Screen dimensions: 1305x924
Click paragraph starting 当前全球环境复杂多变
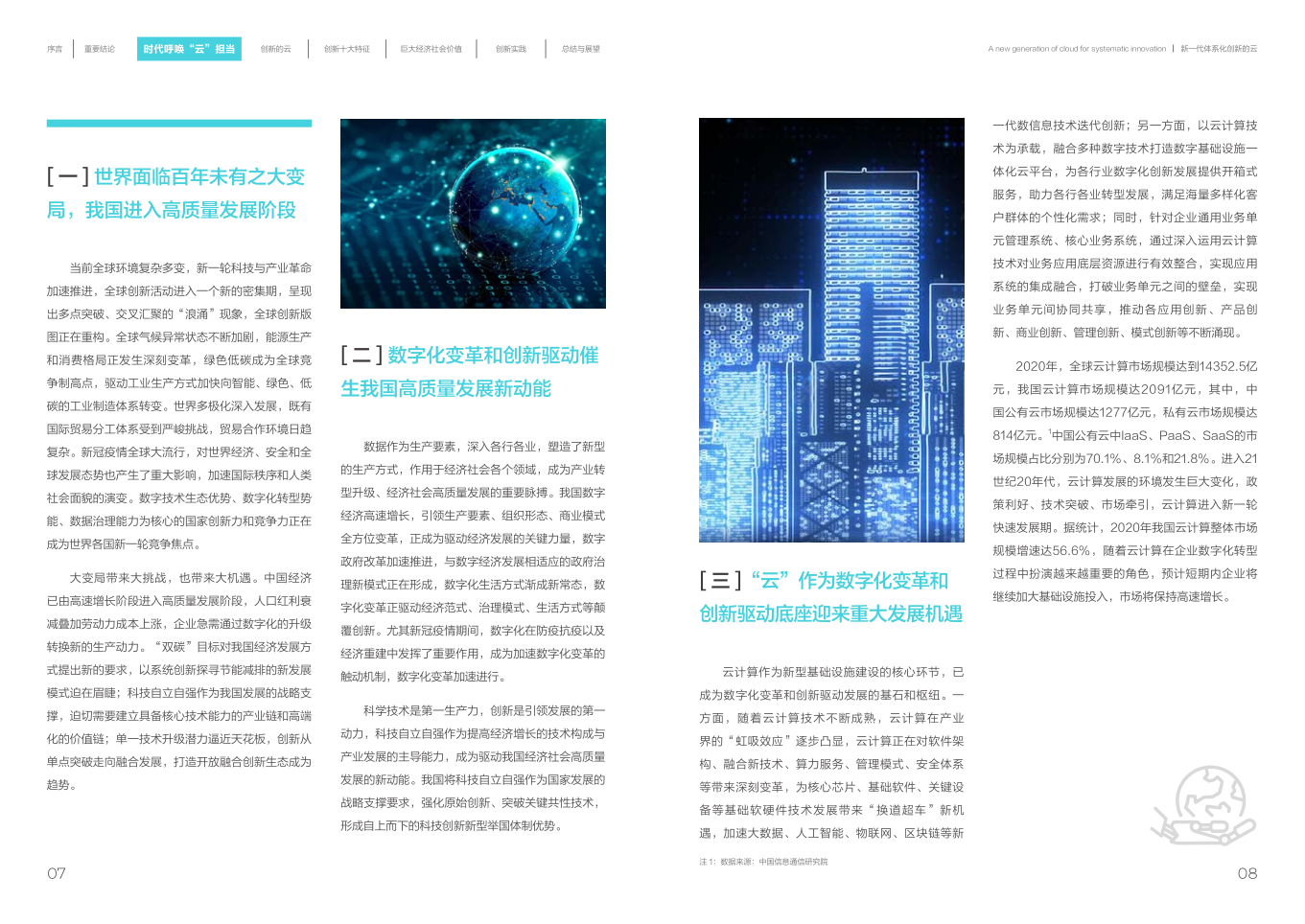[179, 405]
